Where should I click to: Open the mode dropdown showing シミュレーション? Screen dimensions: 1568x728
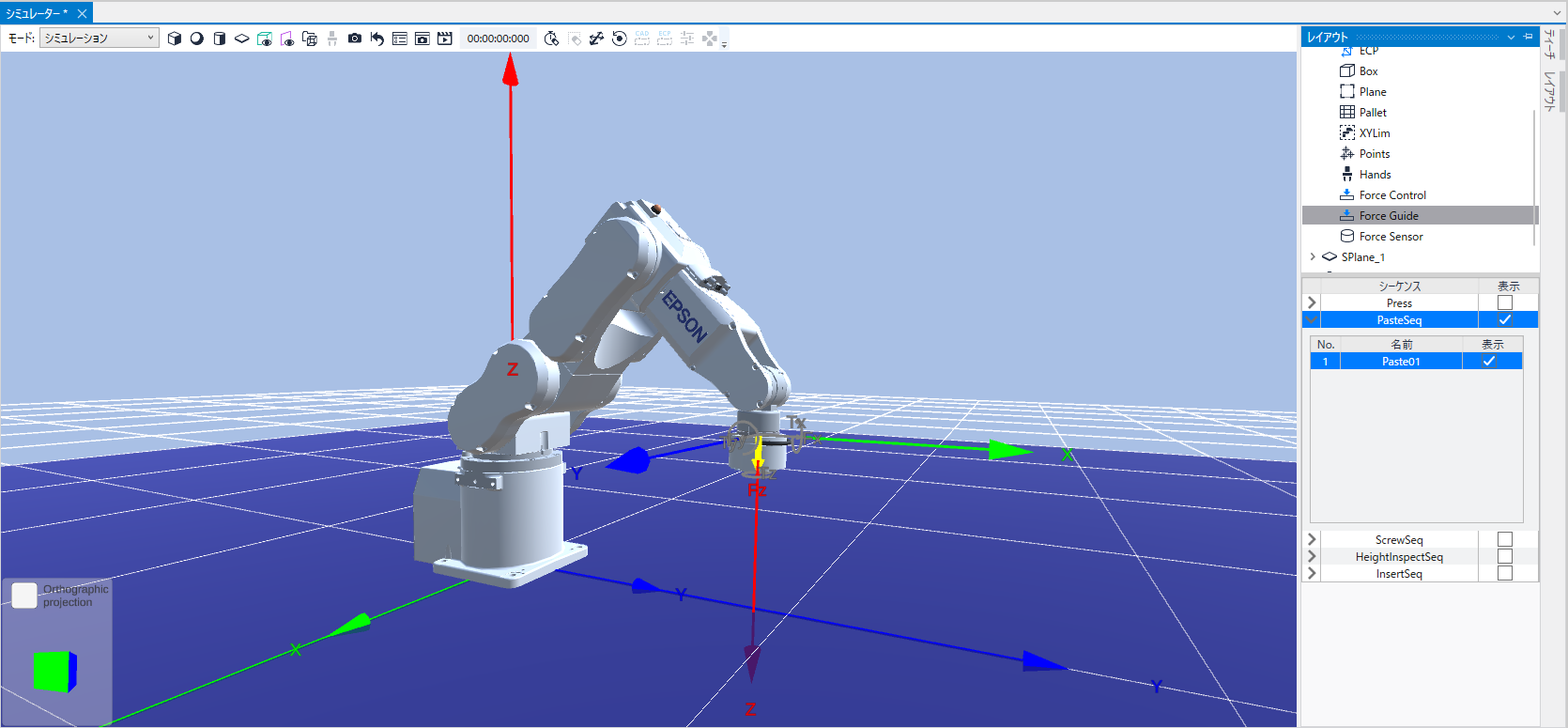pyautogui.click(x=99, y=39)
